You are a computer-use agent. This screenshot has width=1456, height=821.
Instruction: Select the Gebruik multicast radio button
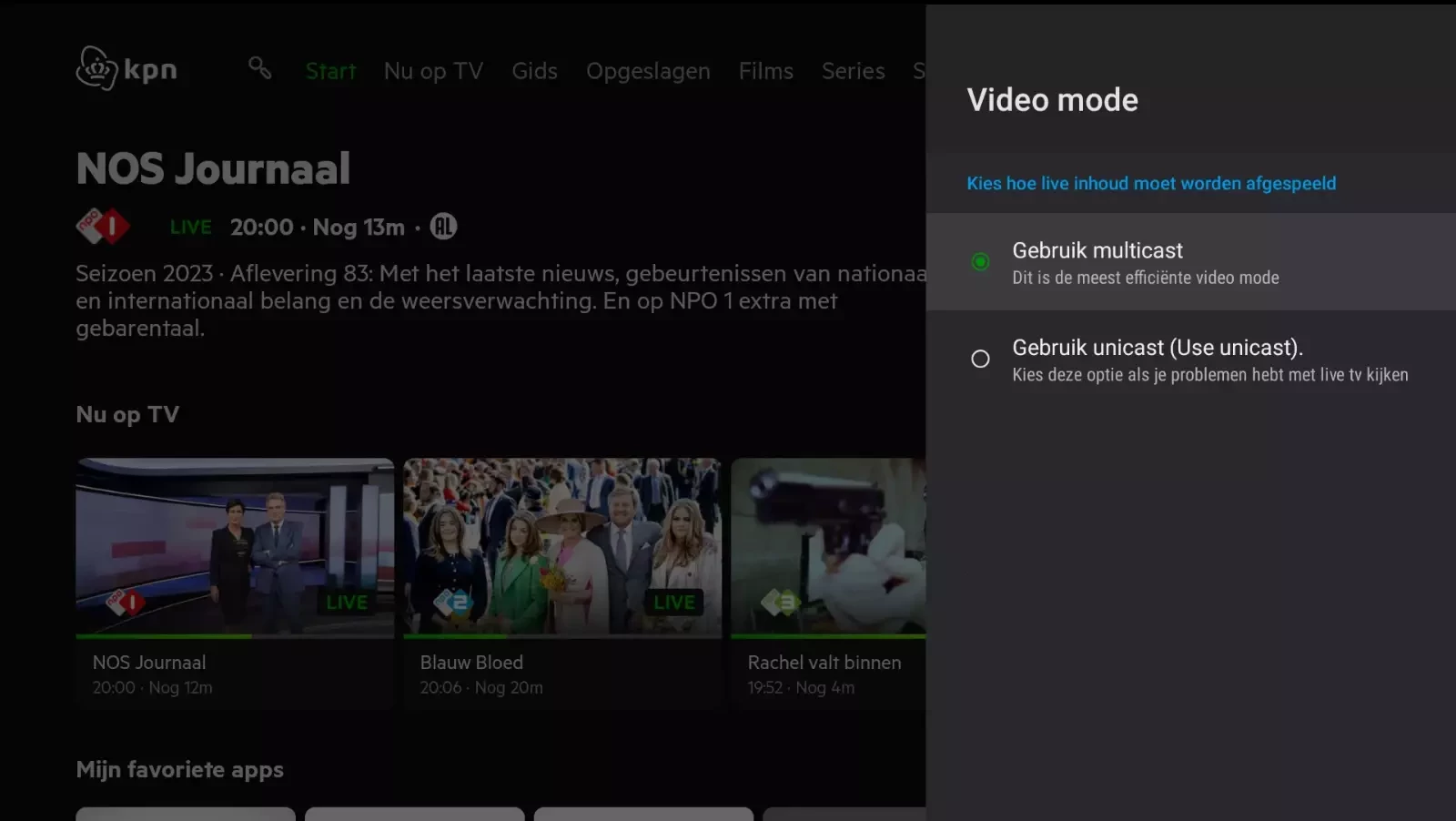point(980,262)
